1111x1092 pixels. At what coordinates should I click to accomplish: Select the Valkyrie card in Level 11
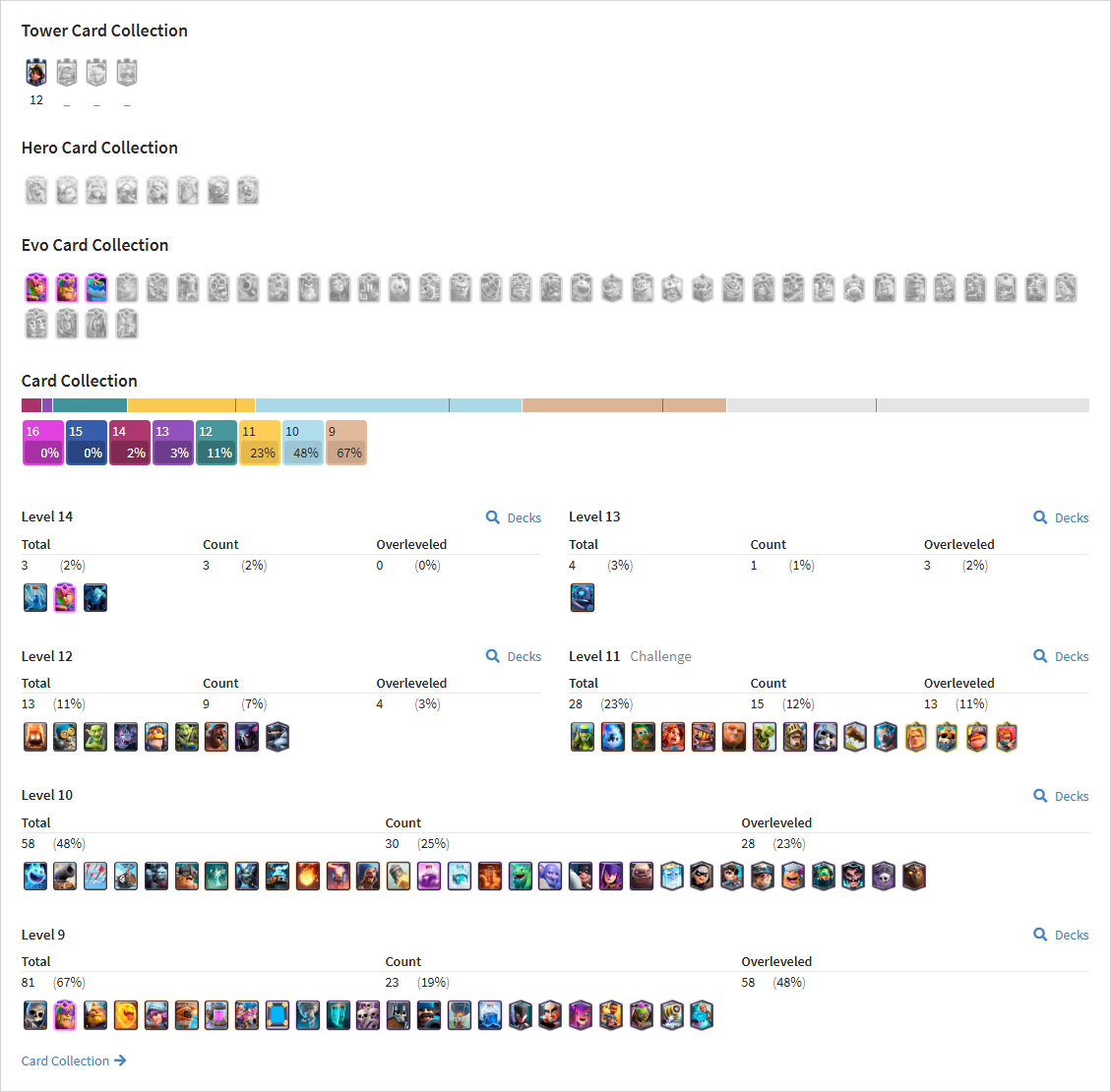[x=673, y=737]
